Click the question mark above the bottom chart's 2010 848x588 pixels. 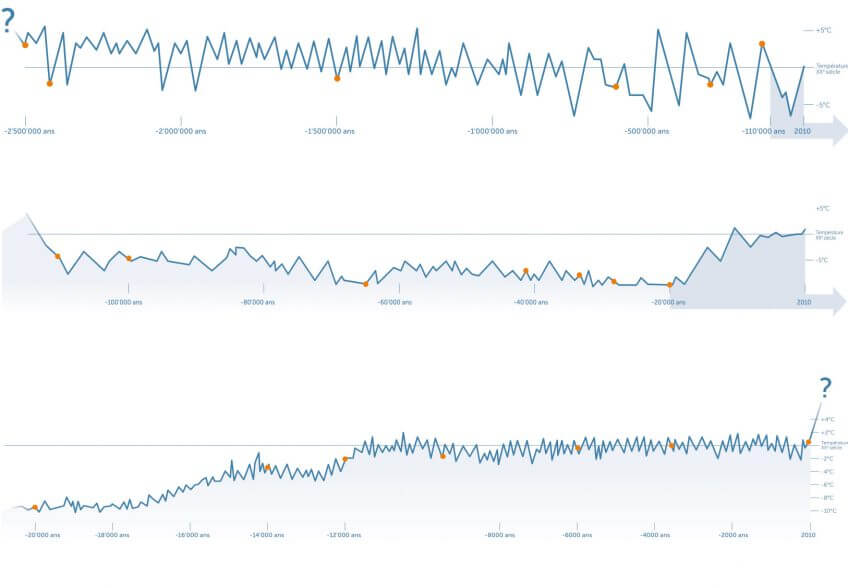[x=825, y=388]
